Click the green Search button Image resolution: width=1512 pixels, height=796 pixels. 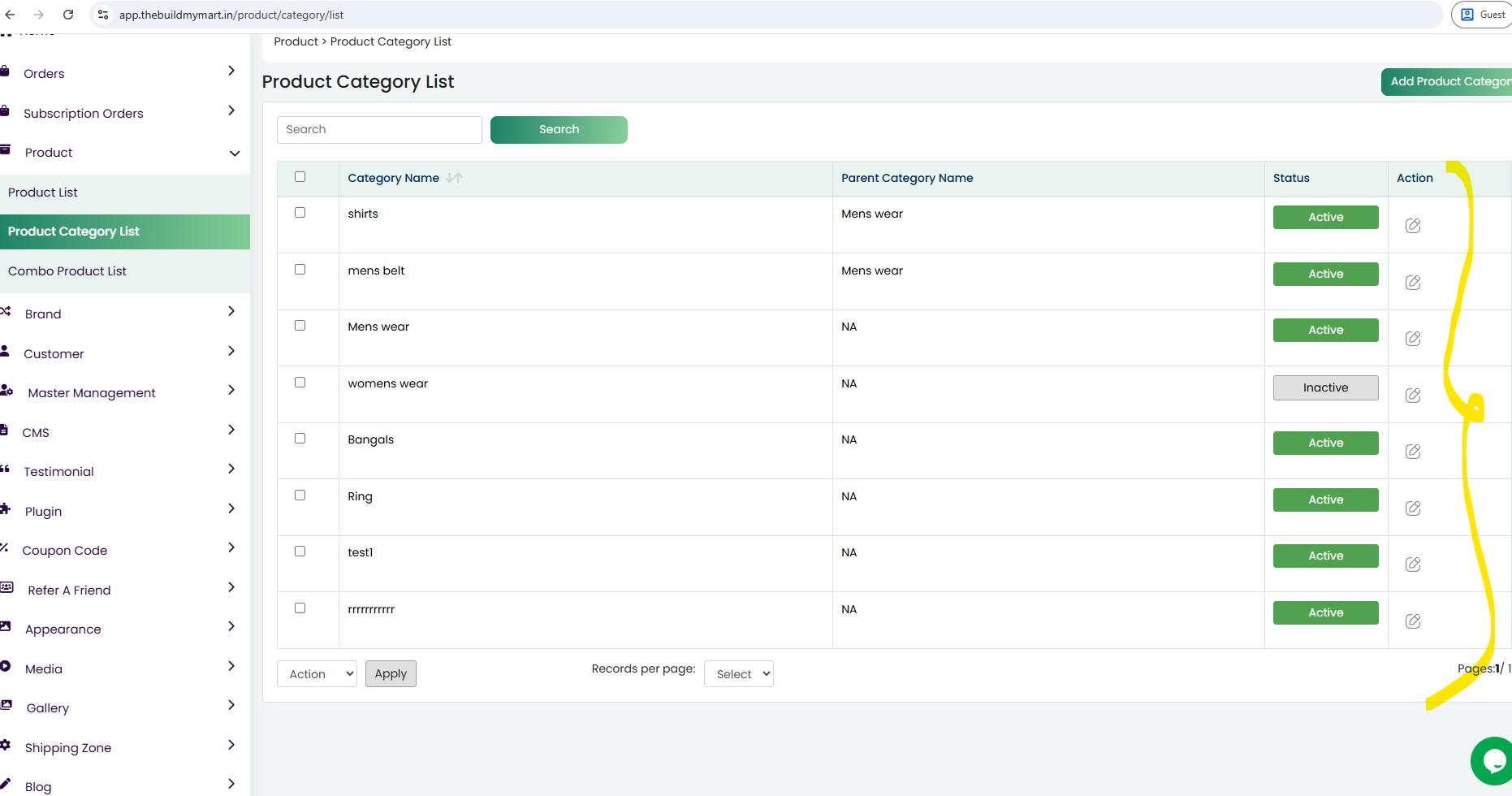(559, 130)
